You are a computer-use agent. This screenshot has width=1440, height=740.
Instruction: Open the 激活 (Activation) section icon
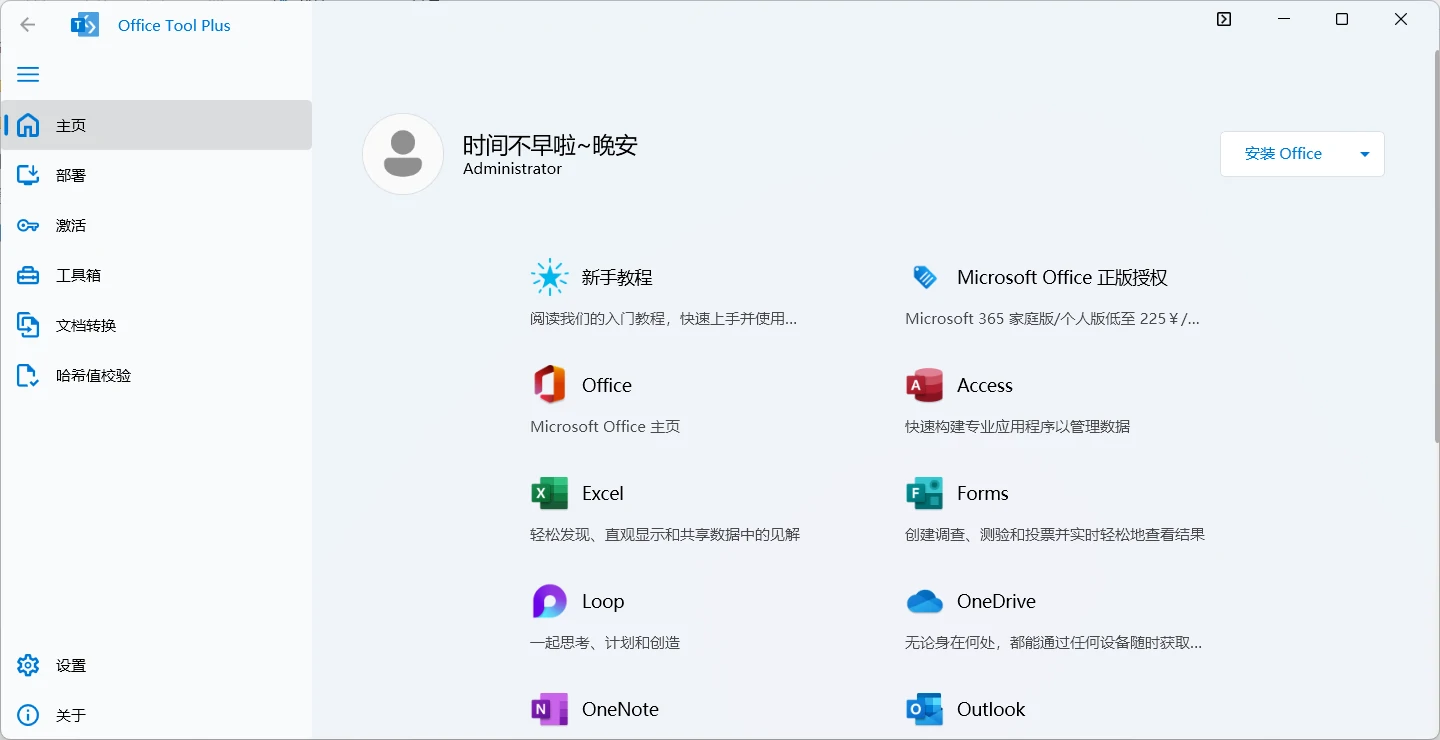(x=28, y=225)
